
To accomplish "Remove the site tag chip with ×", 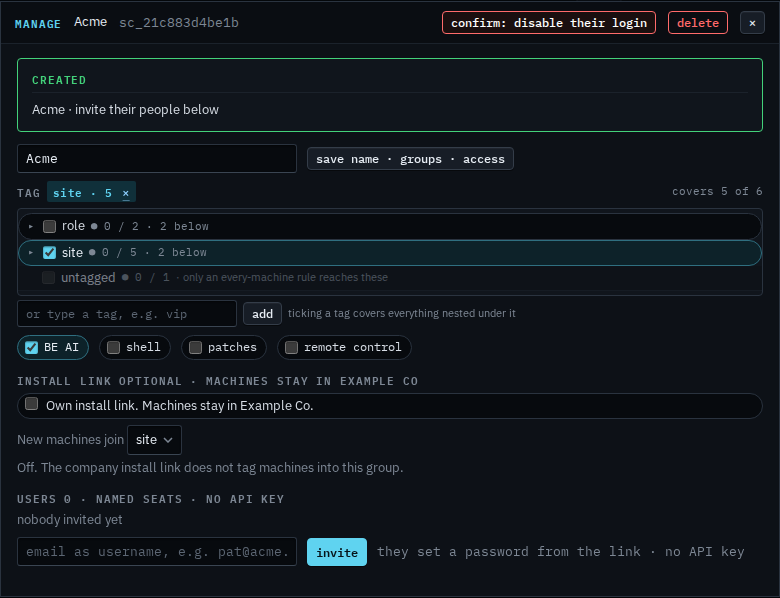I will [x=126, y=193].
